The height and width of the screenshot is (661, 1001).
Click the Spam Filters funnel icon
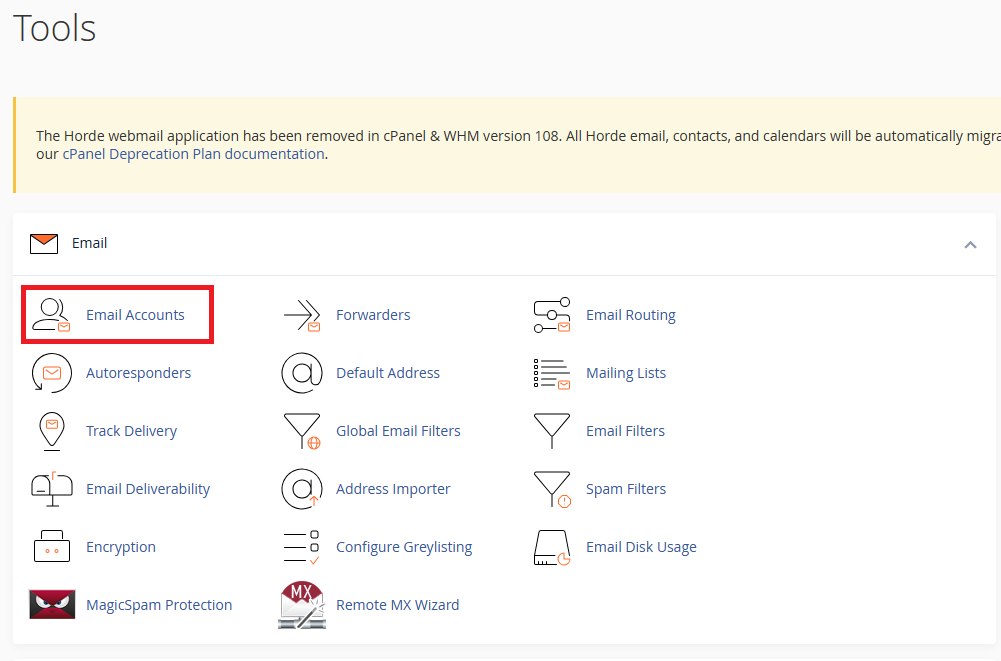552,489
